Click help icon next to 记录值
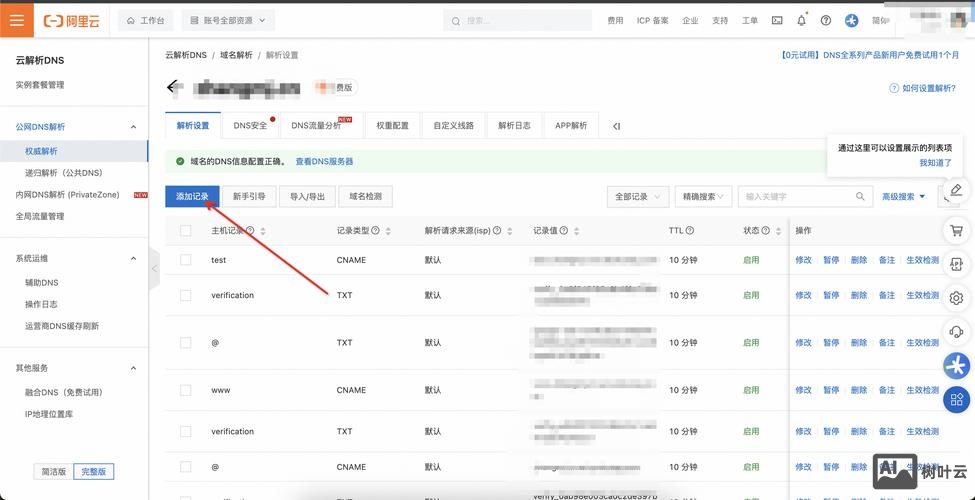The height and width of the screenshot is (500, 975). pyautogui.click(x=563, y=230)
